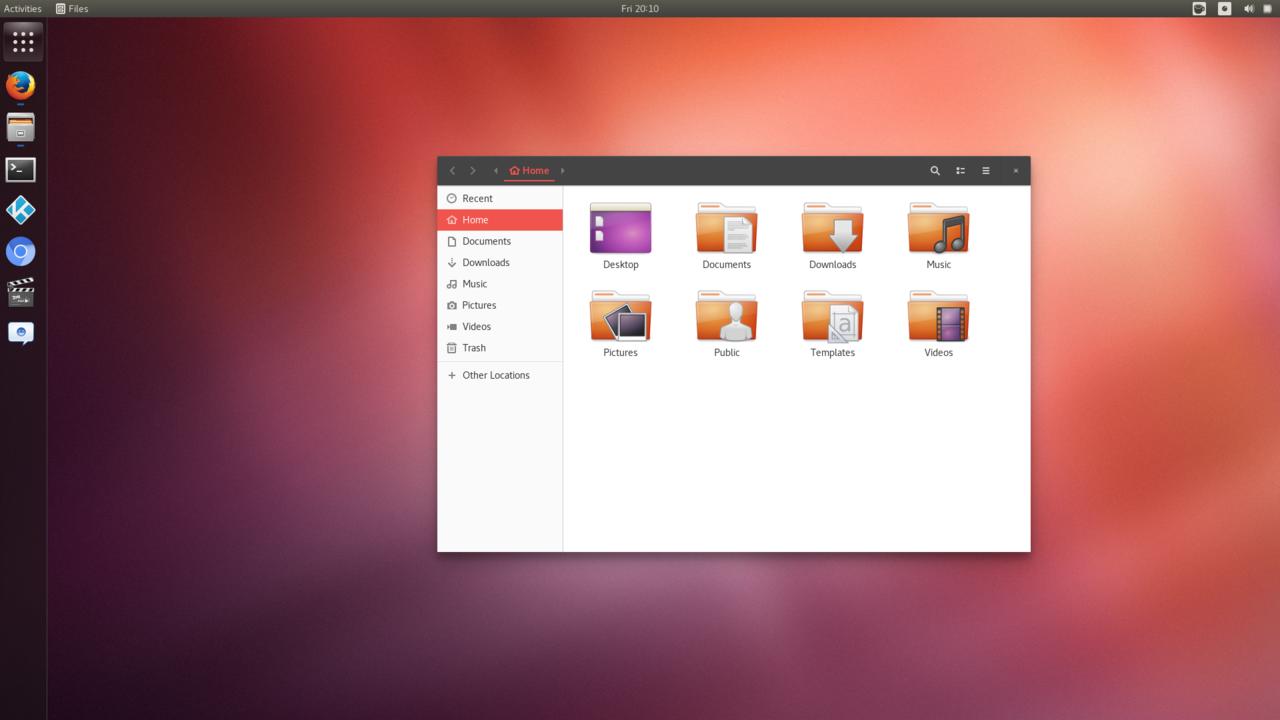Image resolution: width=1280 pixels, height=720 pixels.
Task: Click the coffee cup tray icon
Action: tap(1199, 8)
